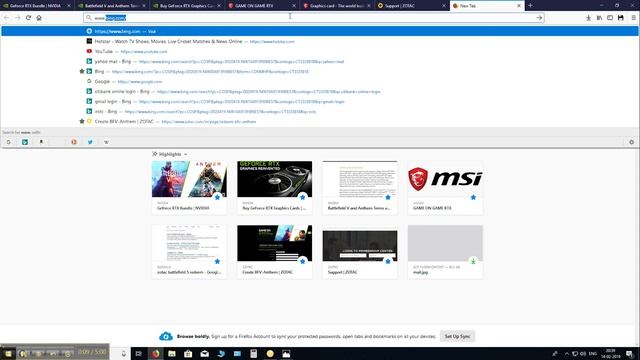Select gmail login - Bing suggestion
This screenshot has width=640, height=360.
[x=320, y=101]
